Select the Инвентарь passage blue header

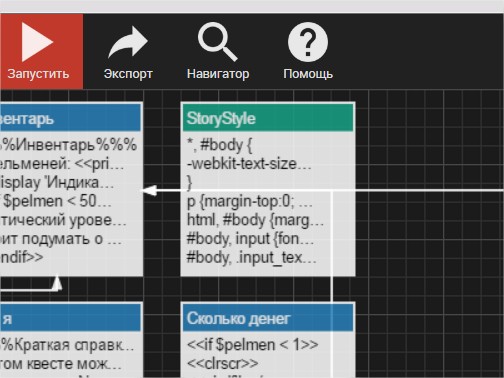[71, 118]
